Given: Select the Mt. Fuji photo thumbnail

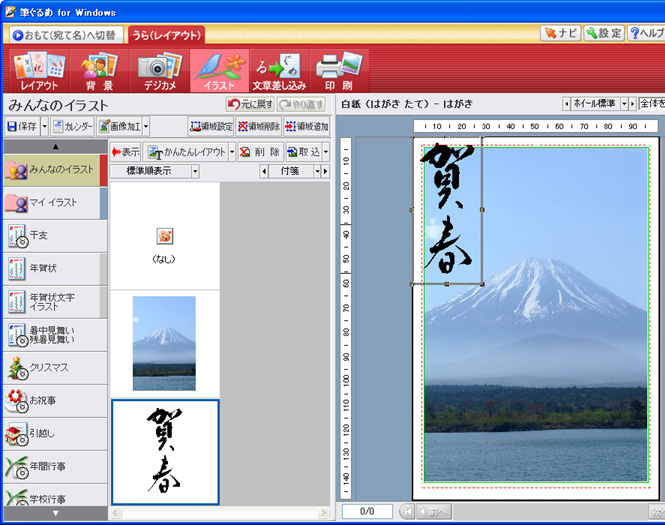Looking at the screenshot, I should (x=164, y=343).
